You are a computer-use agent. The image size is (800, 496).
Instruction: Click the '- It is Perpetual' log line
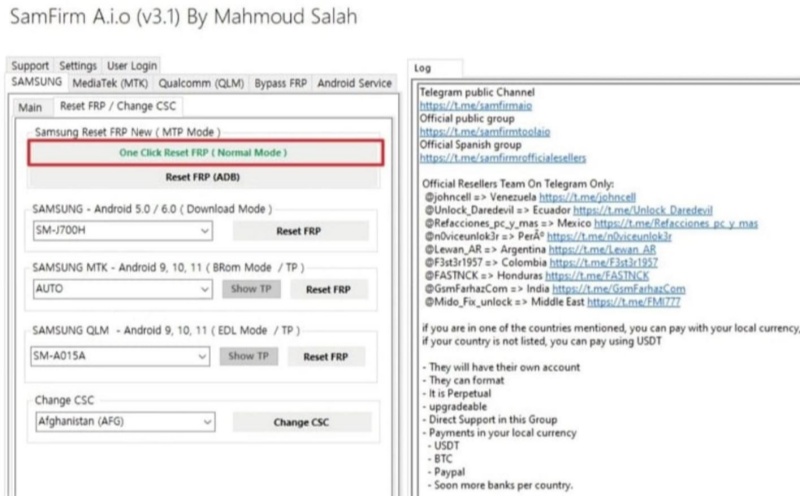(457, 393)
